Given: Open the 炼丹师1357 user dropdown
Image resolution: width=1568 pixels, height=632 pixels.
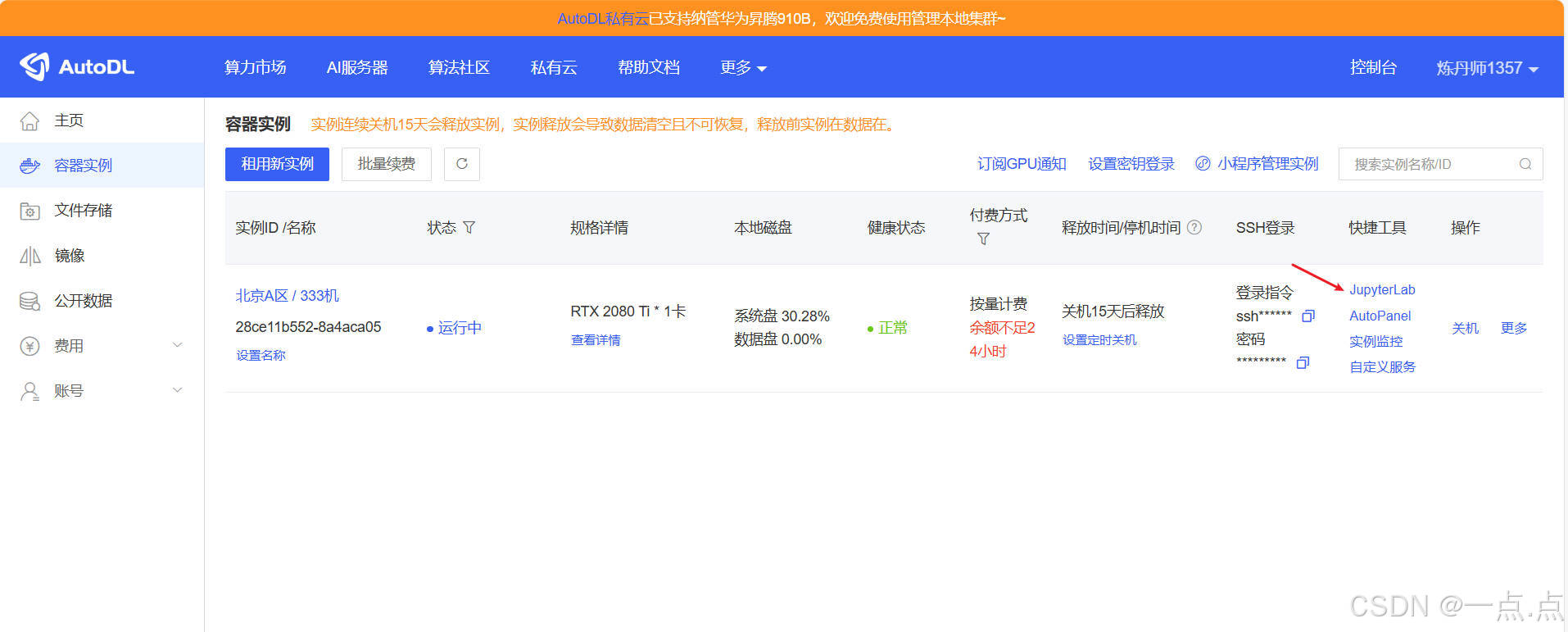Looking at the screenshot, I should pos(1487,68).
